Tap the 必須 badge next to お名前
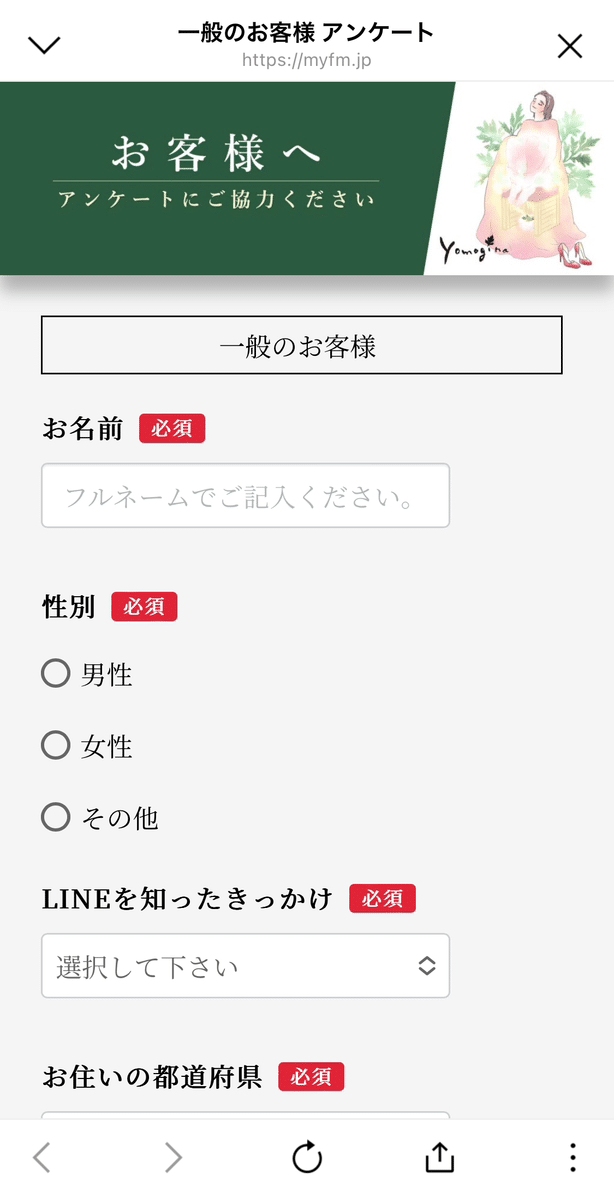614x1200 pixels. pos(172,428)
